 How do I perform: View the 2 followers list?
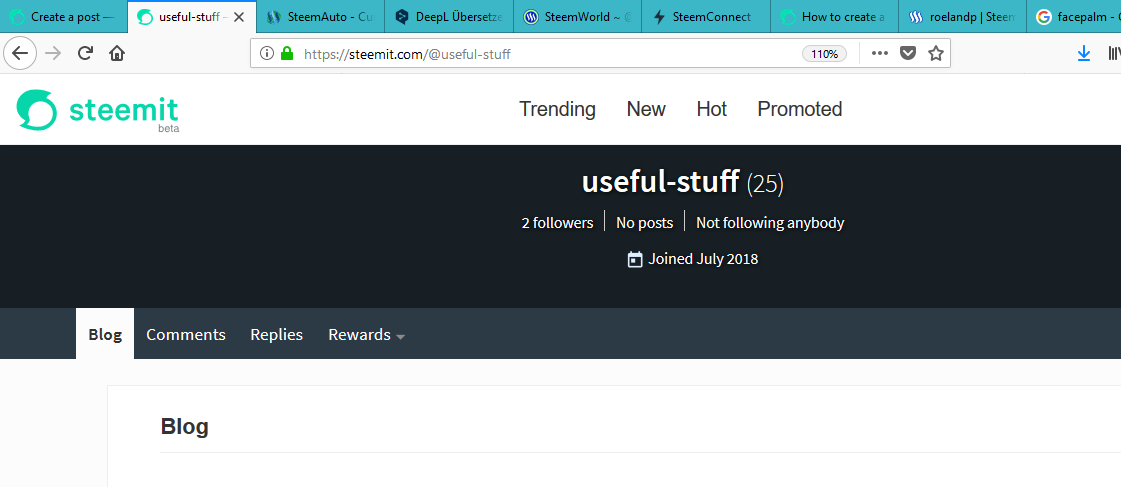pos(557,223)
